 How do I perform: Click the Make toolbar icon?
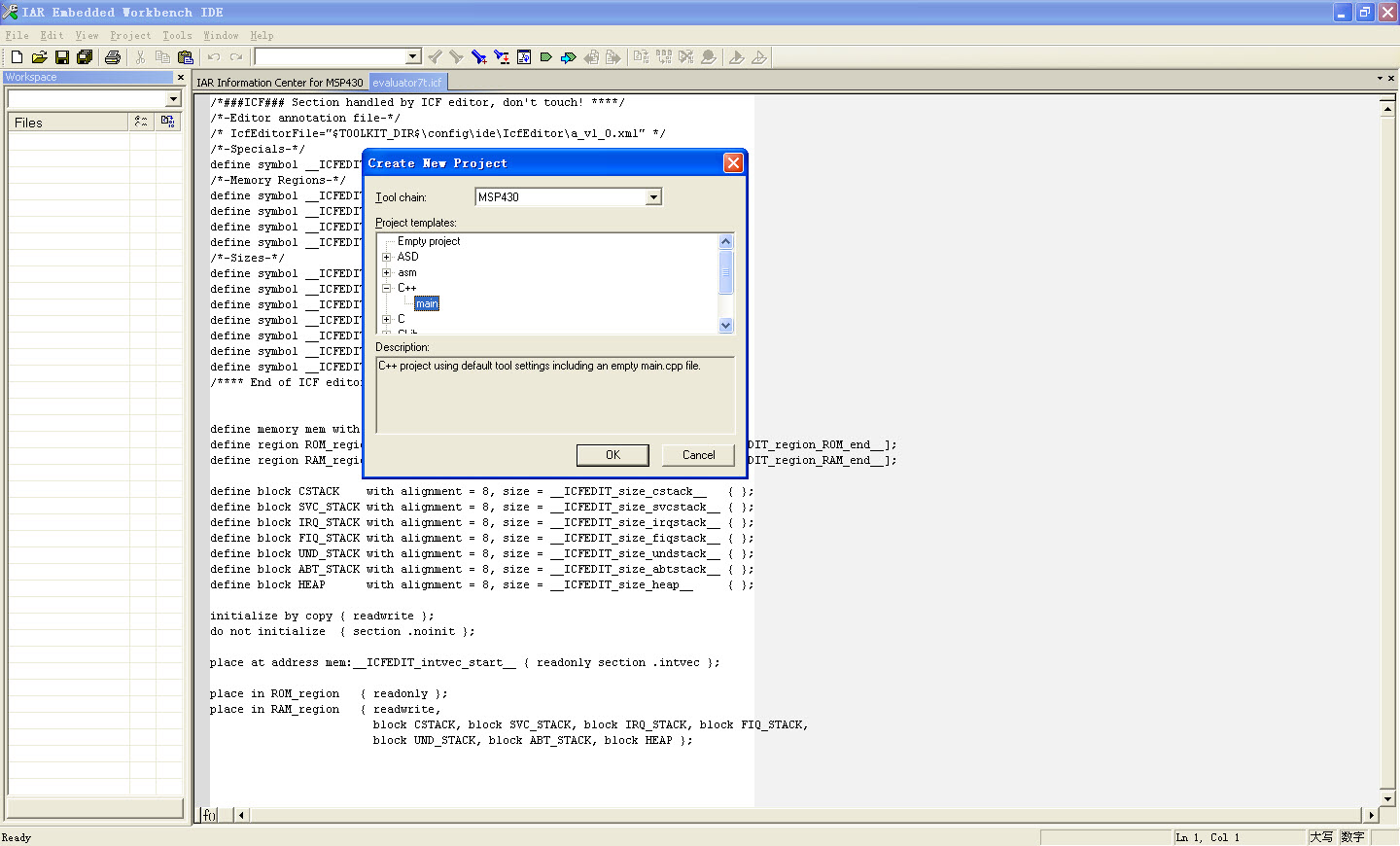tap(664, 57)
